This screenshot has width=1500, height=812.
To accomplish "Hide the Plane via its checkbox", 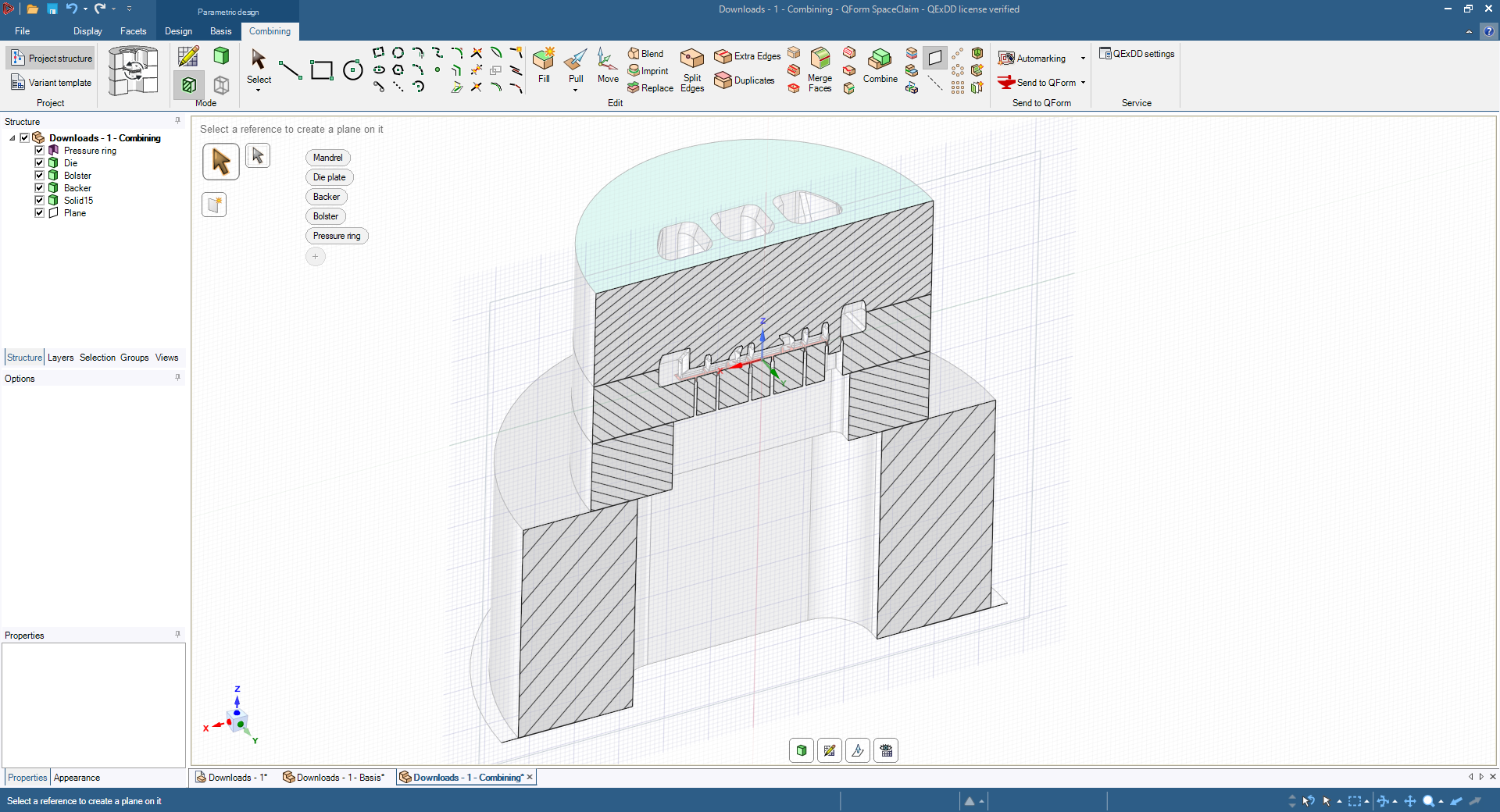I will pos(39,213).
